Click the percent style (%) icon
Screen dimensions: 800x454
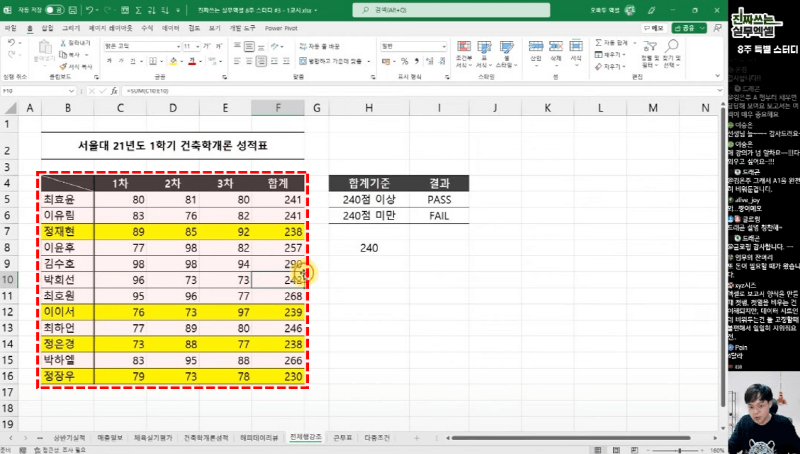pos(404,61)
